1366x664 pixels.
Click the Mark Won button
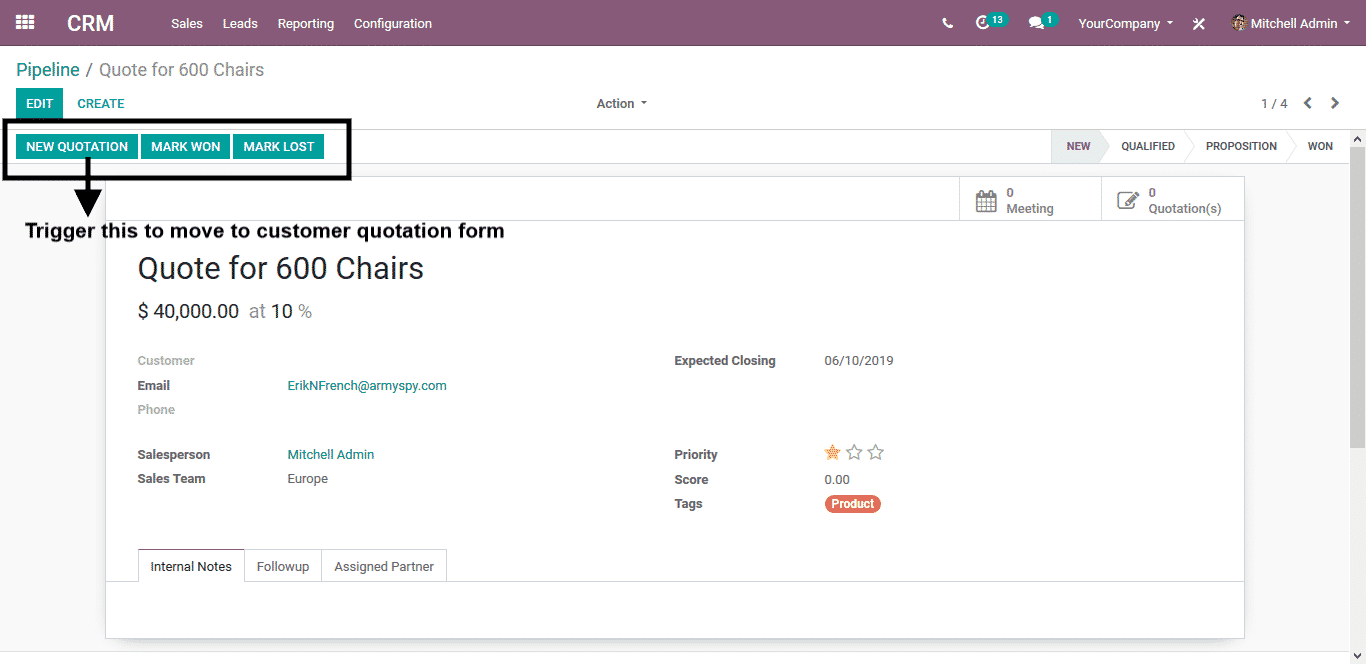185,146
